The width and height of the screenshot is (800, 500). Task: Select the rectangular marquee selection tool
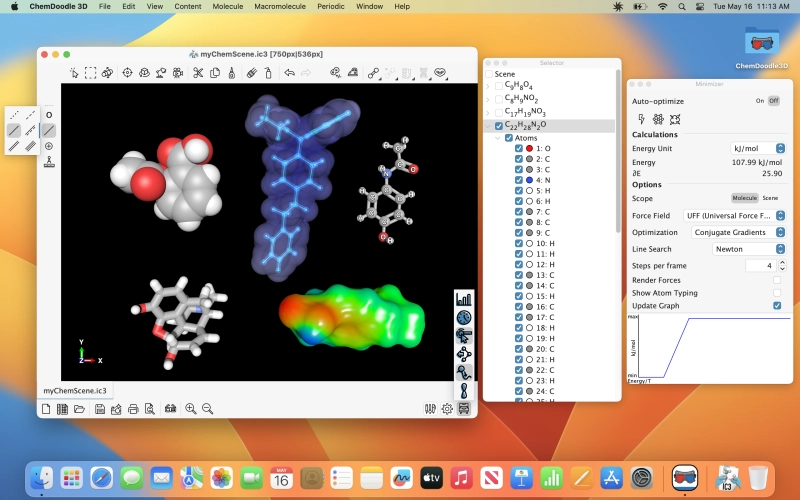(90, 72)
